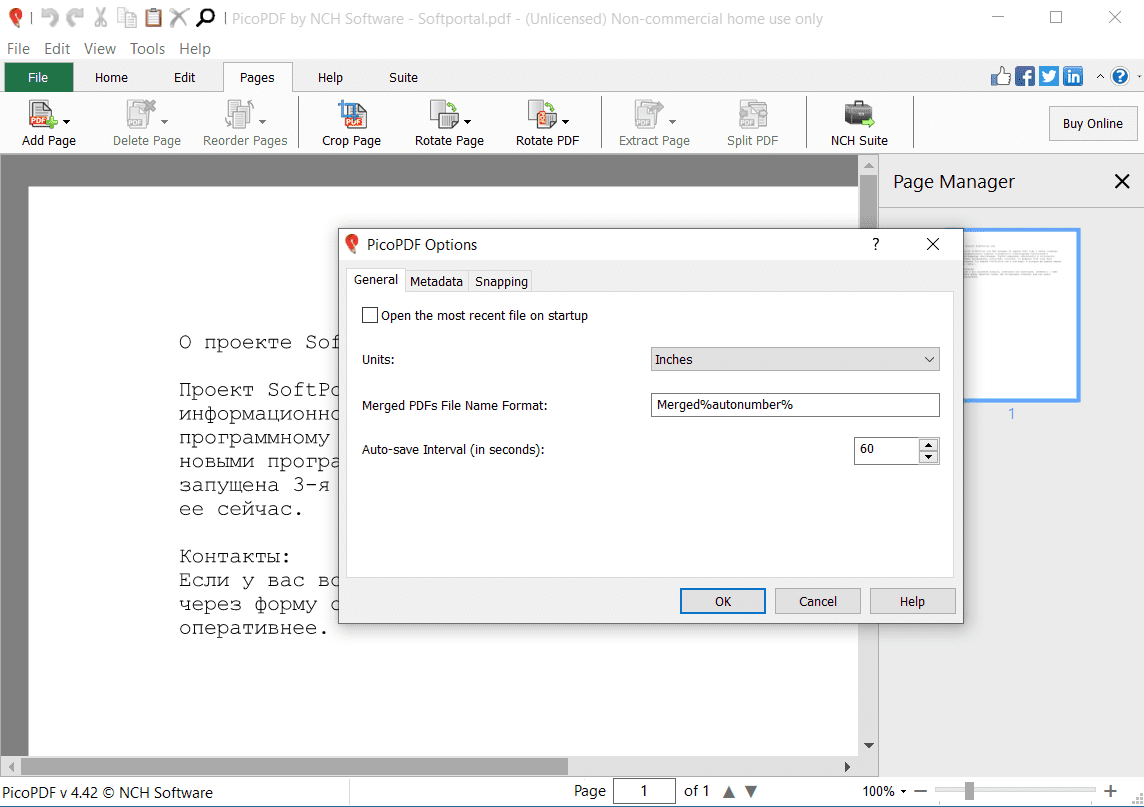Switch to the Suite ribbon tab

tap(403, 77)
